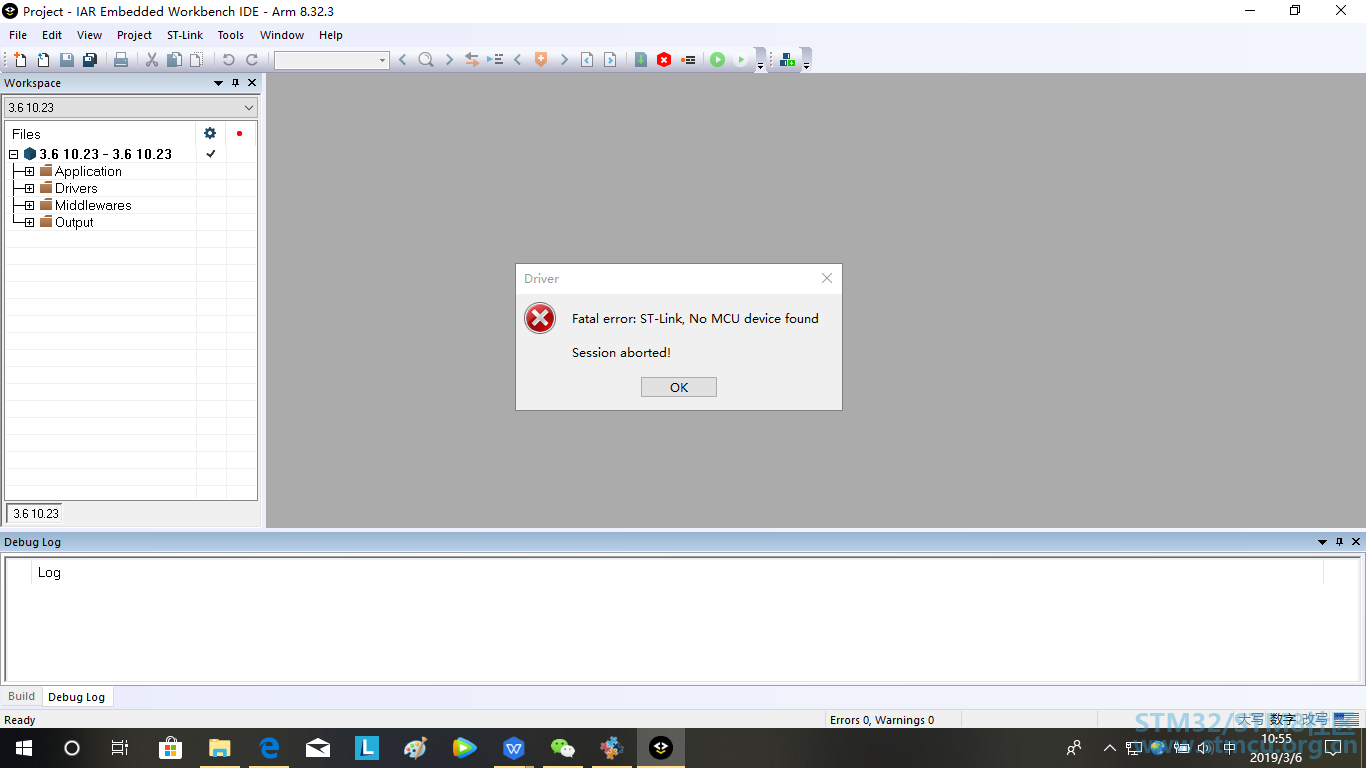Click the Paste toolbar icon
1366x768 pixels.
[x=197, y=60]
